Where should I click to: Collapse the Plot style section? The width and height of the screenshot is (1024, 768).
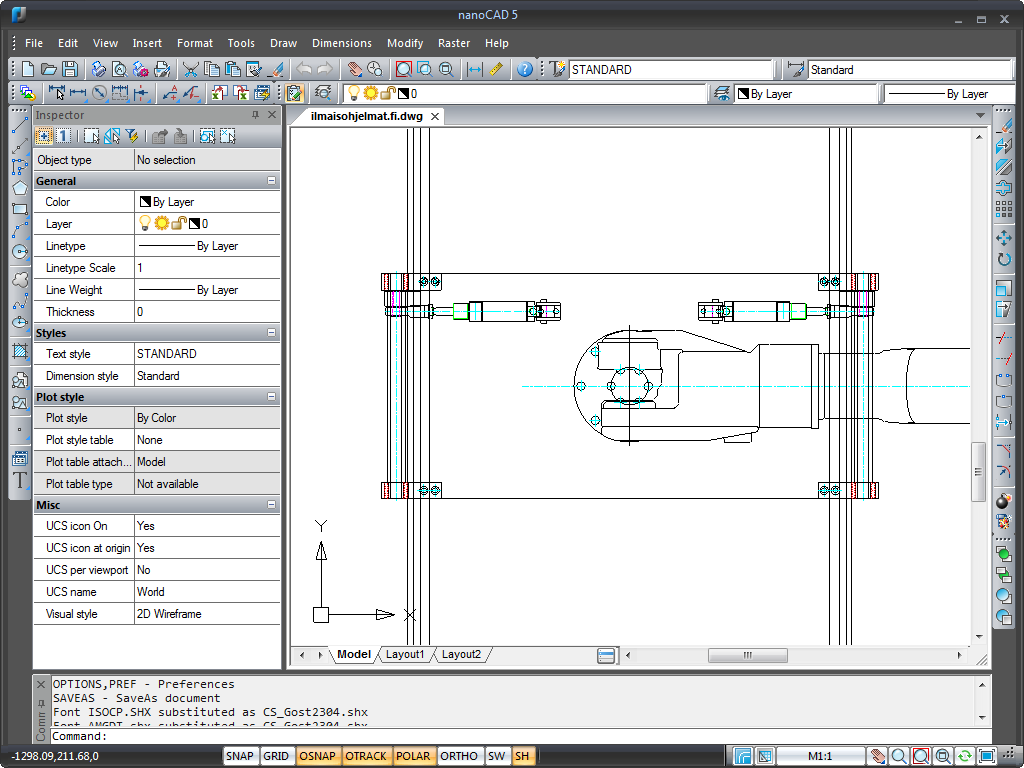pyautogui.click(x=272, y=396)
